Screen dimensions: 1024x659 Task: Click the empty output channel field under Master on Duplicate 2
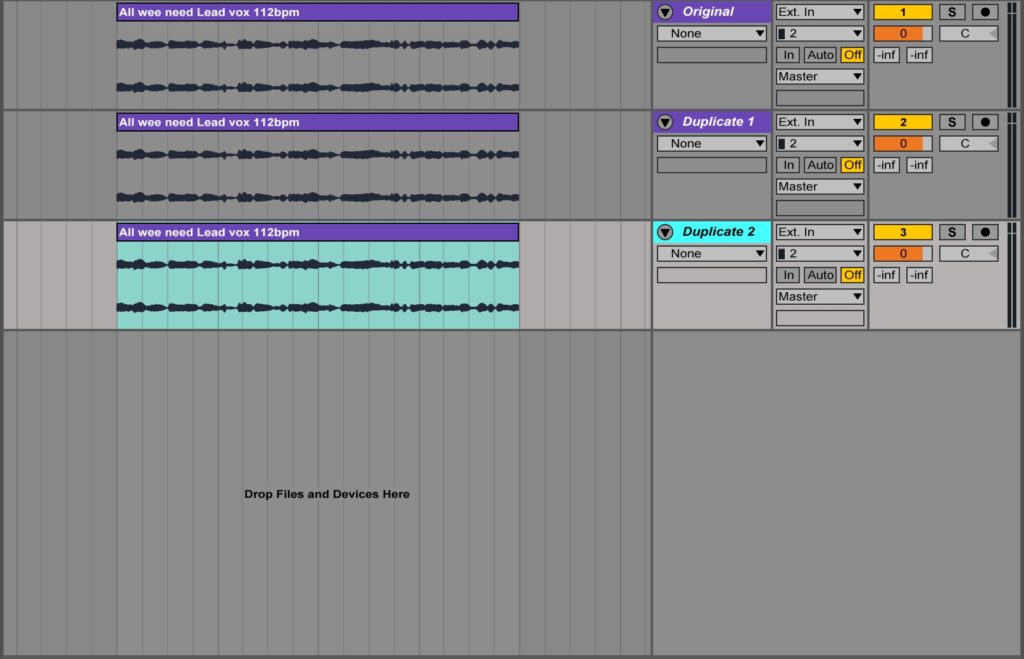[x=820, y=318]
